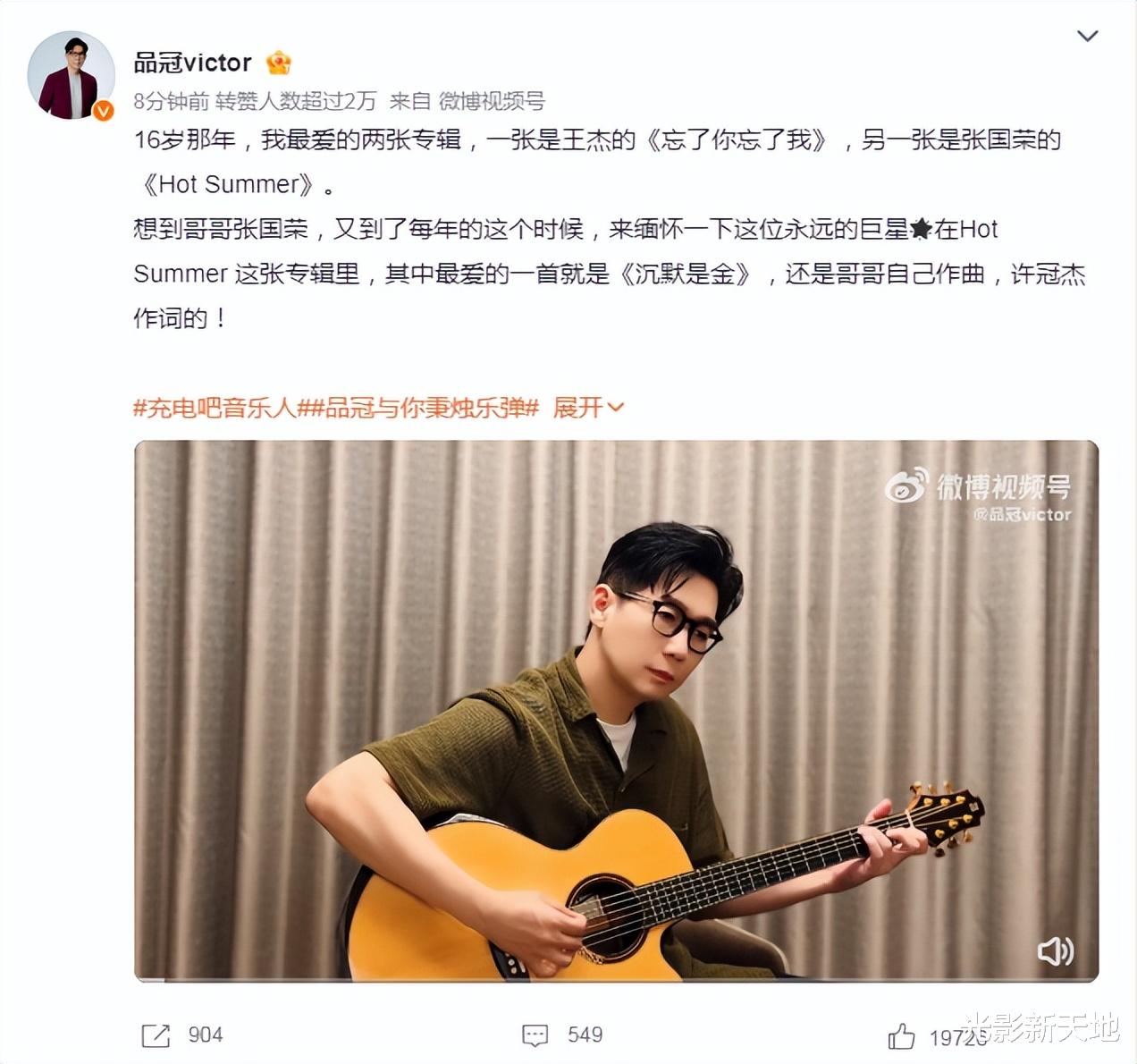This screenshot has width=1137, height=1064.
Task: Like the post with thumbs-up icon
Action: [901, 1036]
